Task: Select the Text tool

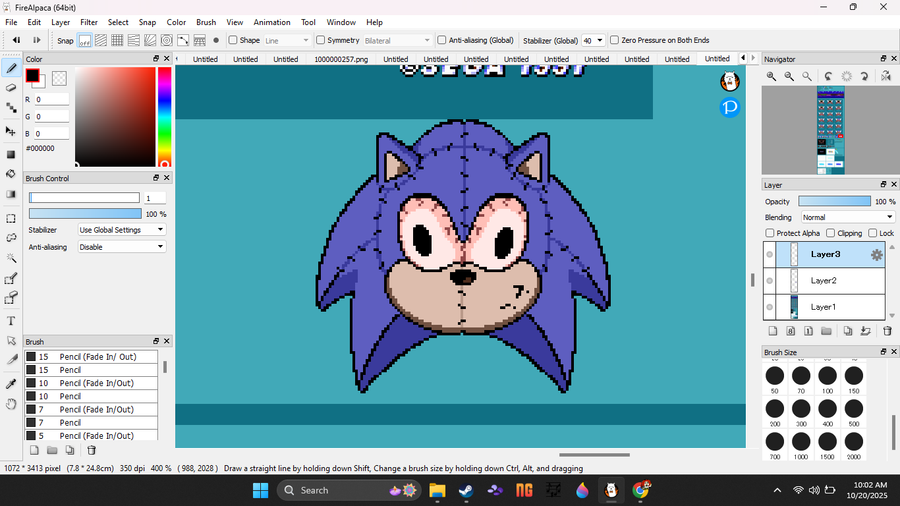Action: tap(11, 321)
